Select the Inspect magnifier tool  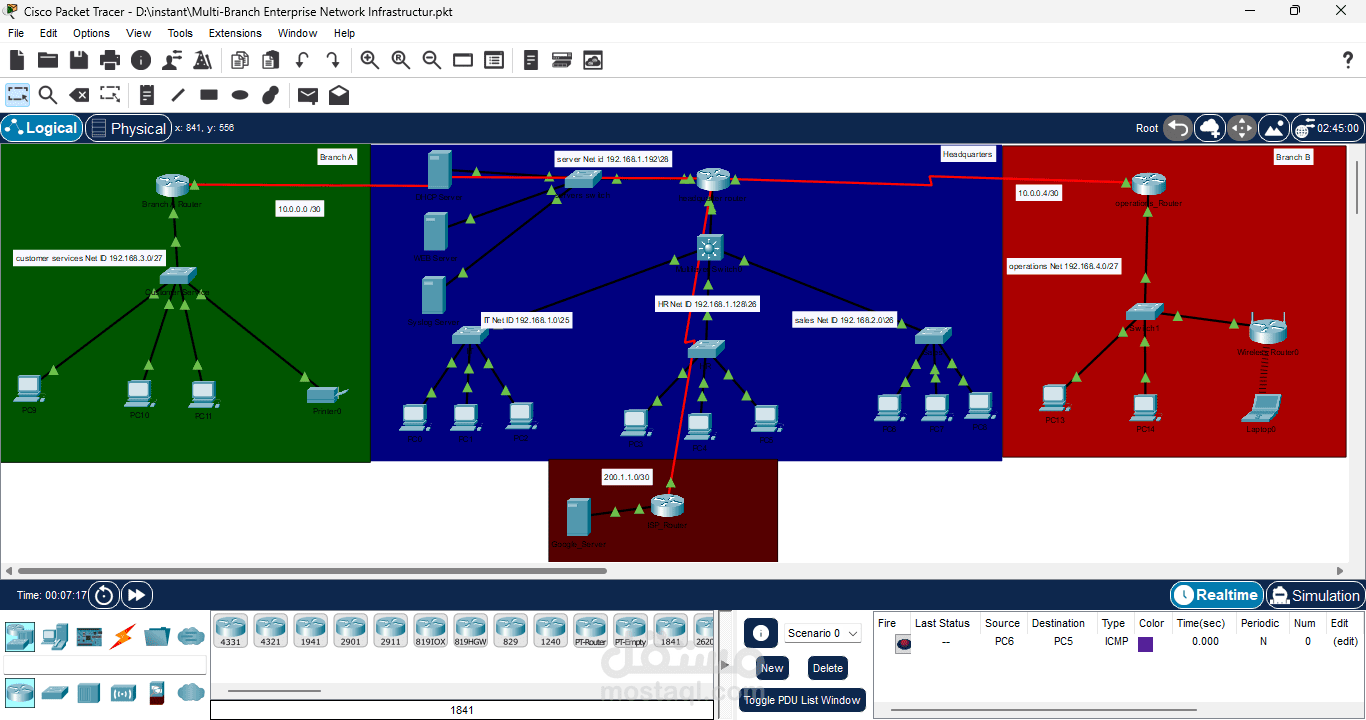click(x=46, y=95)
